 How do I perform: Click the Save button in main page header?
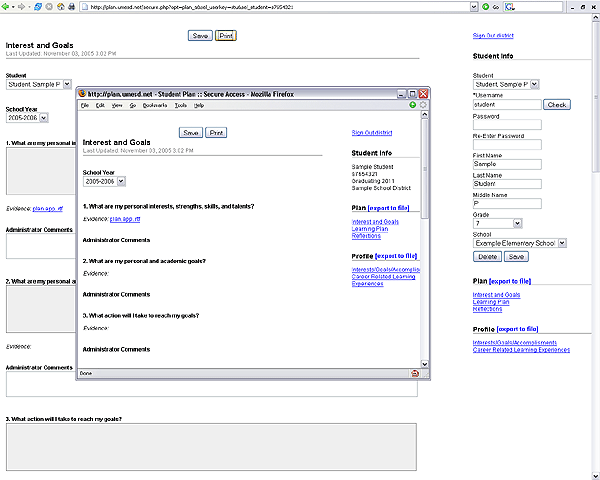[x=200, y=36]
